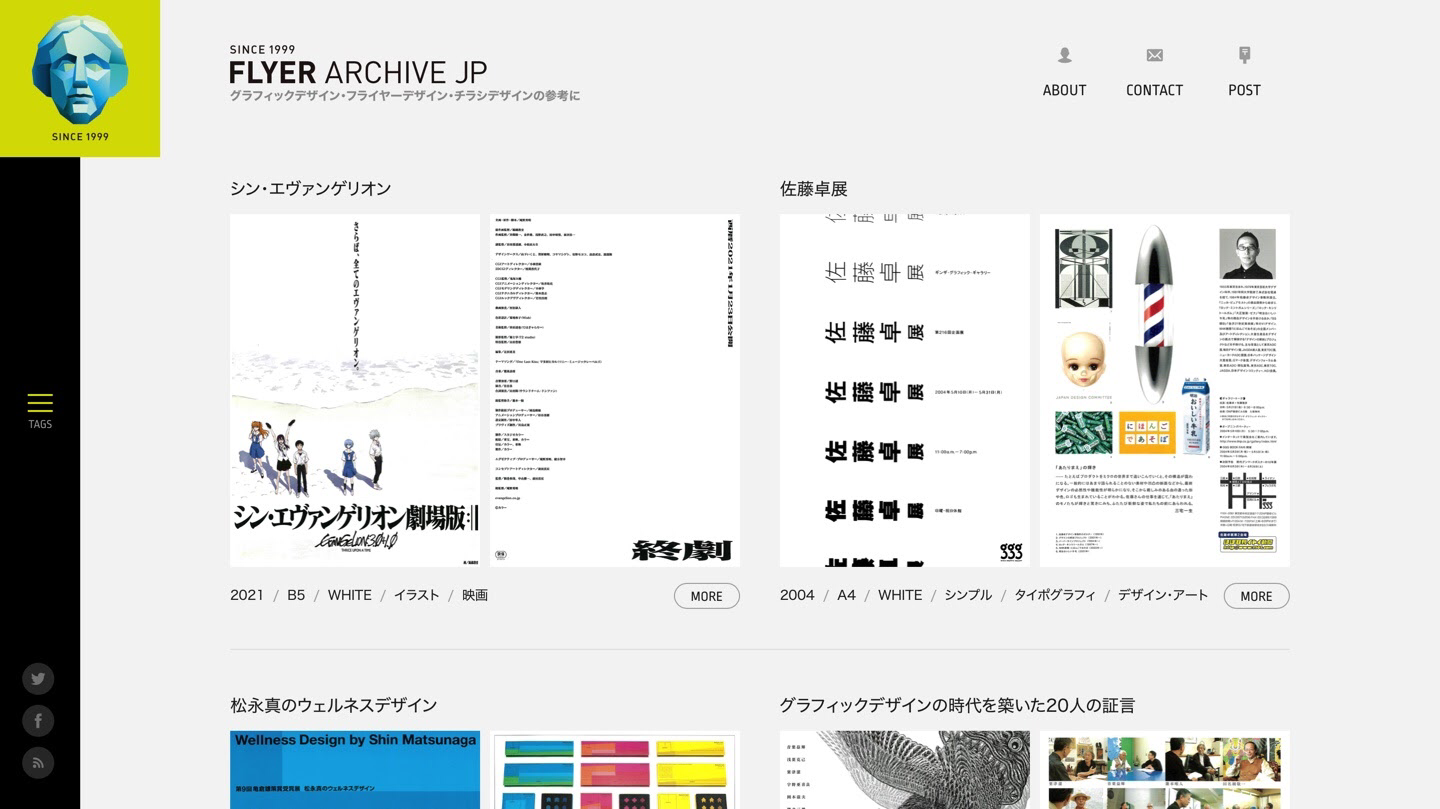View the 佐藤卓展 typography front flyer

coord(905,390)
